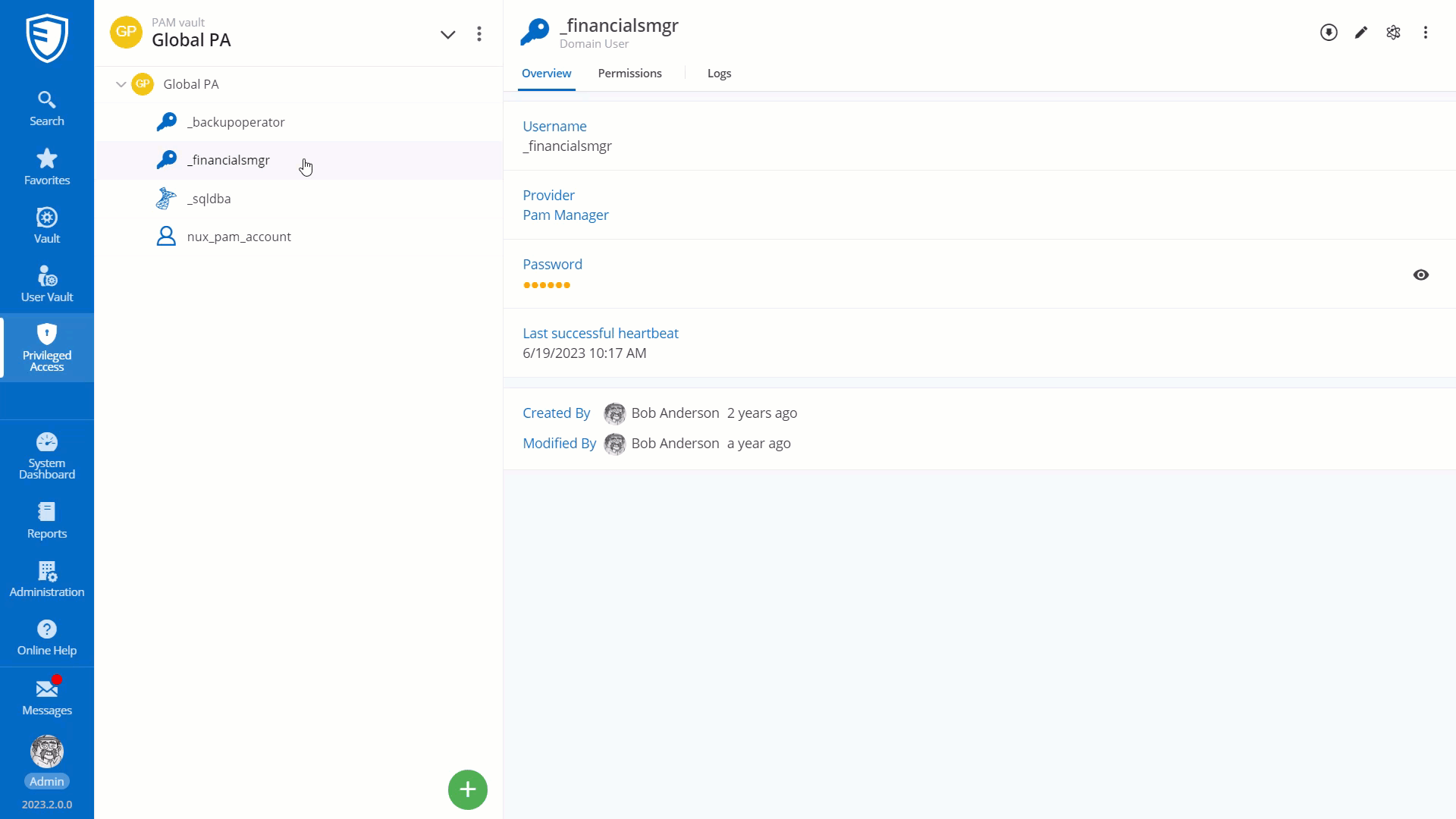Open the Administration section
Screen dimensions: 1456x819
[47, 579]
